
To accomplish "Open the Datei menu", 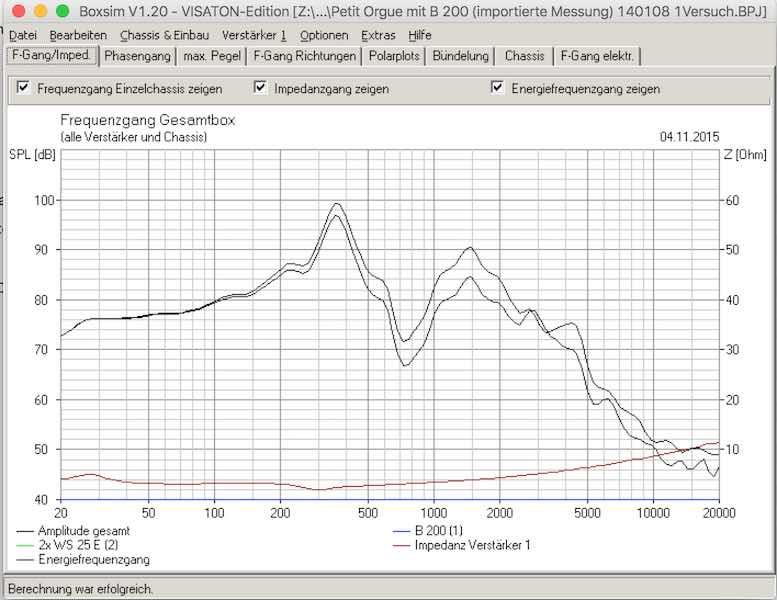I will 22,35.
